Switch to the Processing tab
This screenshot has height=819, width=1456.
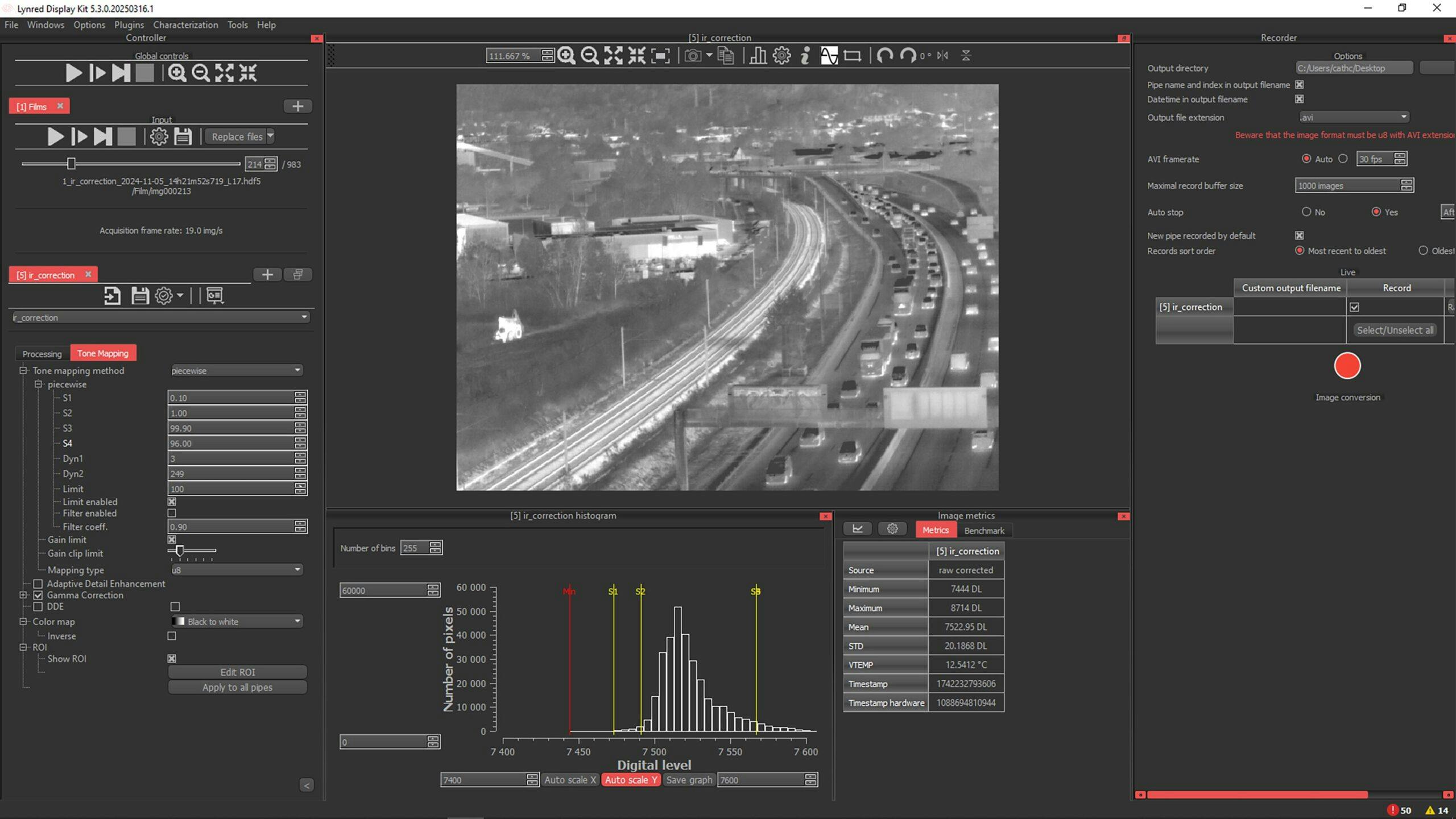[42, 353]
